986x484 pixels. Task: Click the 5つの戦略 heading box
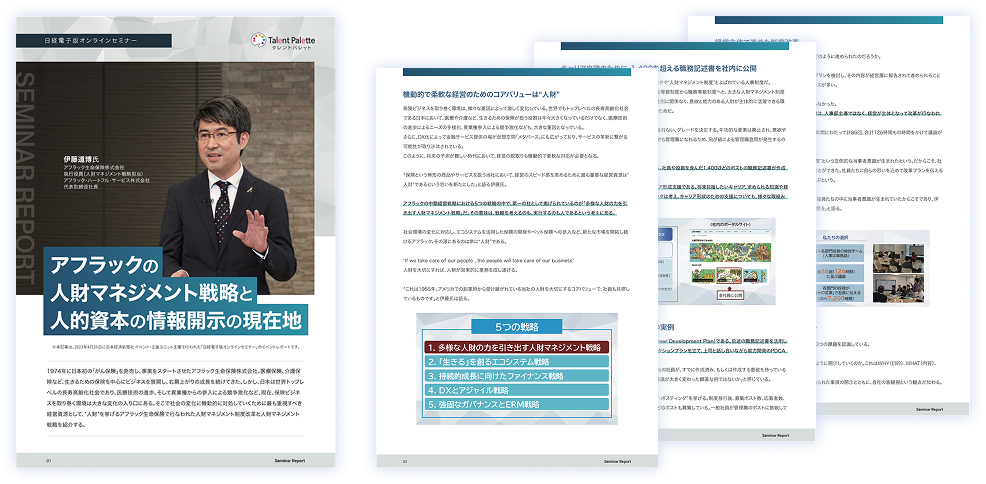516,327
